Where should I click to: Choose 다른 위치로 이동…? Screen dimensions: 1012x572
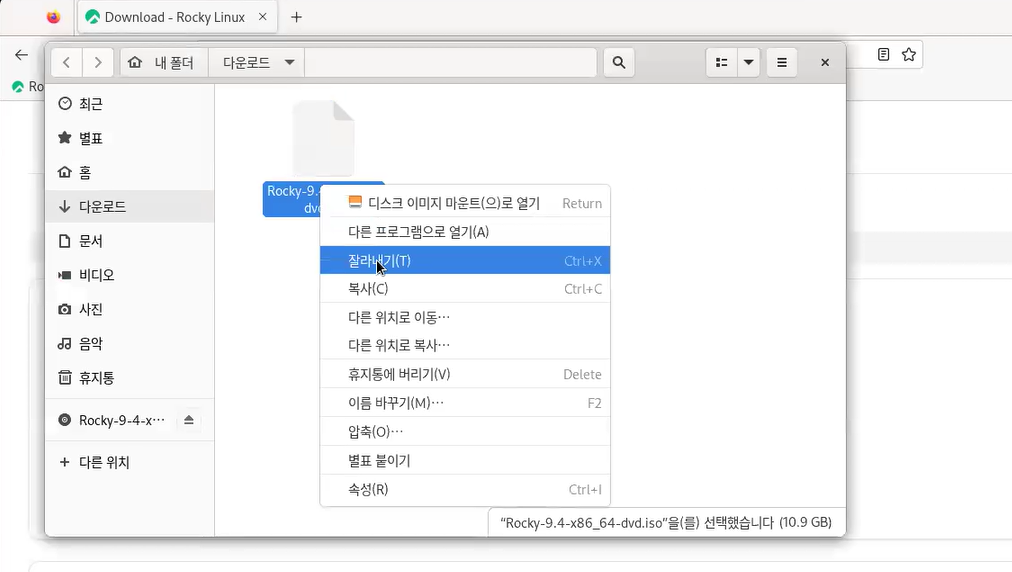pyautogui.click(x=465, y=317)
